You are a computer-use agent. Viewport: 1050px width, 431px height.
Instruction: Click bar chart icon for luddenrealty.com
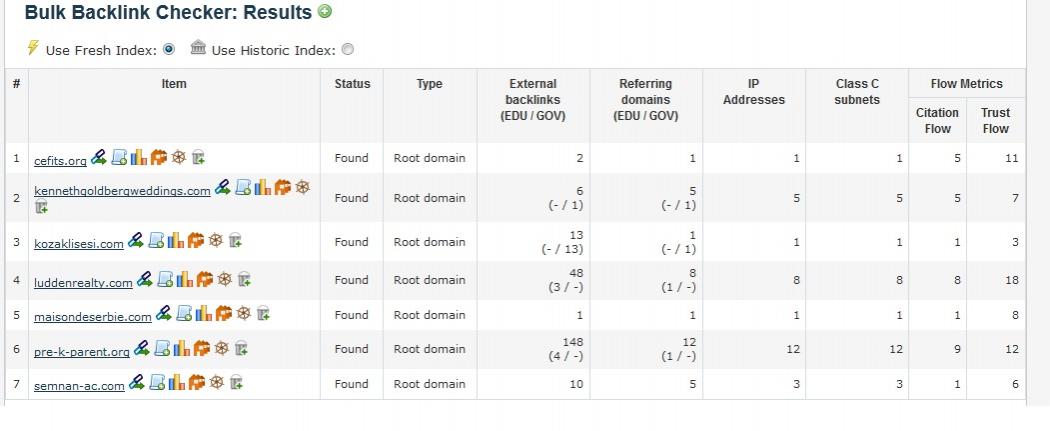tap(185, 279)
